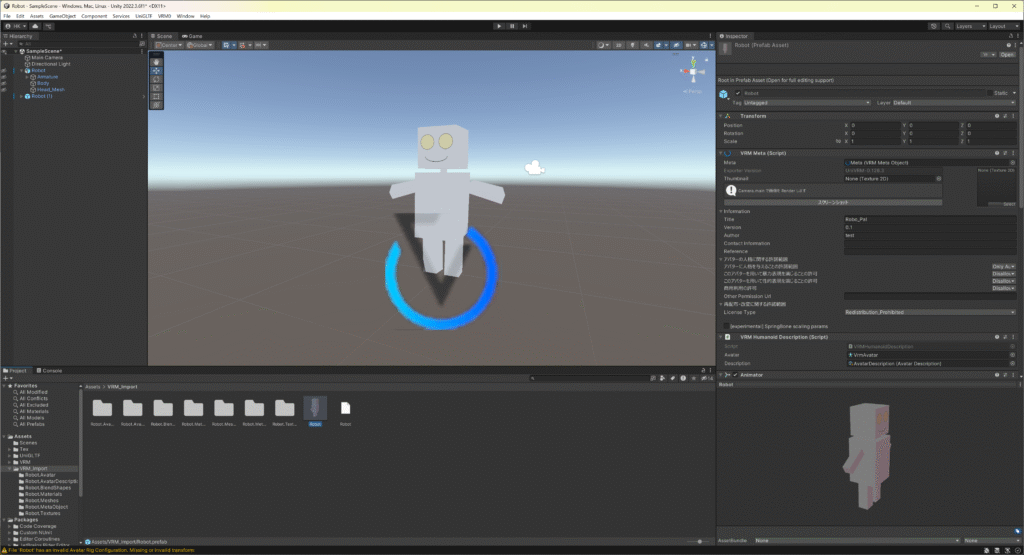Select the Rotate tool in scene toolbar
Screen dimensions: 1024x555
[x=155, y=79]
